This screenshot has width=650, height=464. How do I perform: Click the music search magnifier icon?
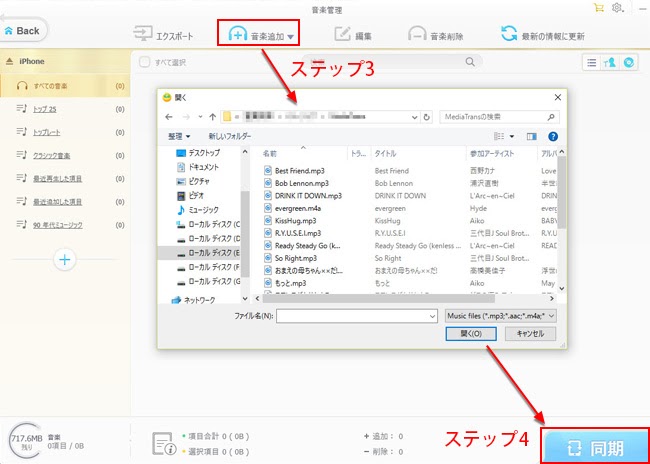click(x=470, y=62)
